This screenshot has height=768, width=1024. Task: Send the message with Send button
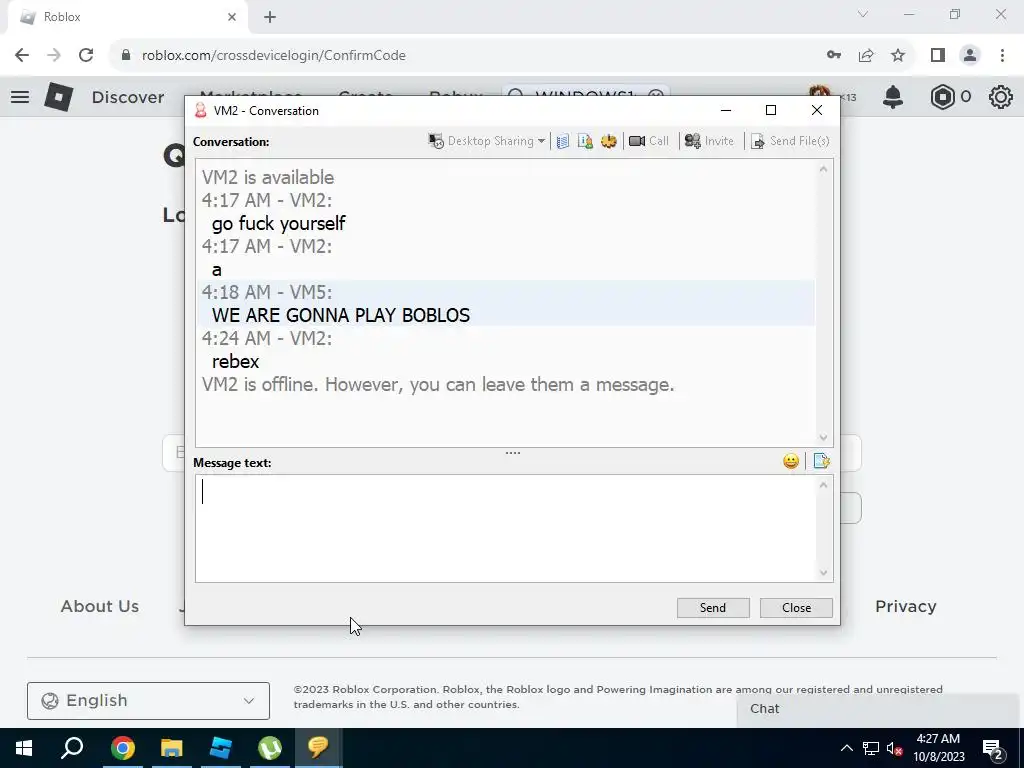[713, 607]
